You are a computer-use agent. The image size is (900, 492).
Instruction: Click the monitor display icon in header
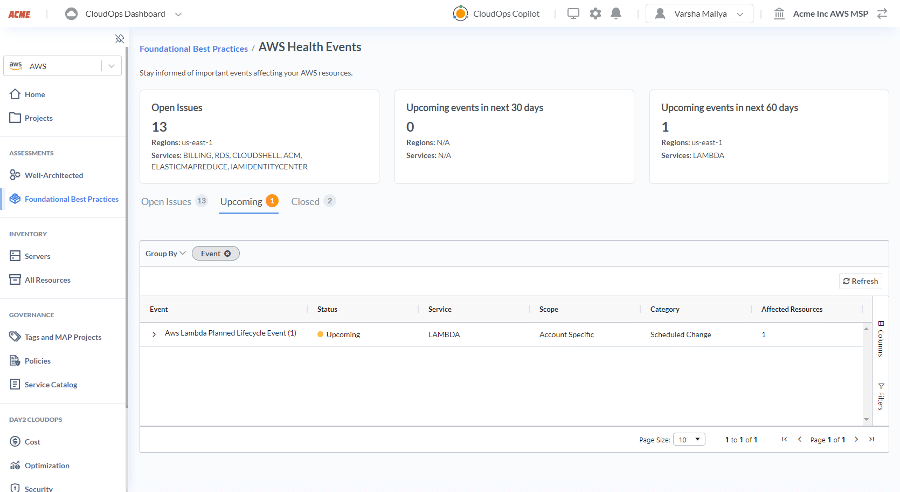click(x=573, y=14)
